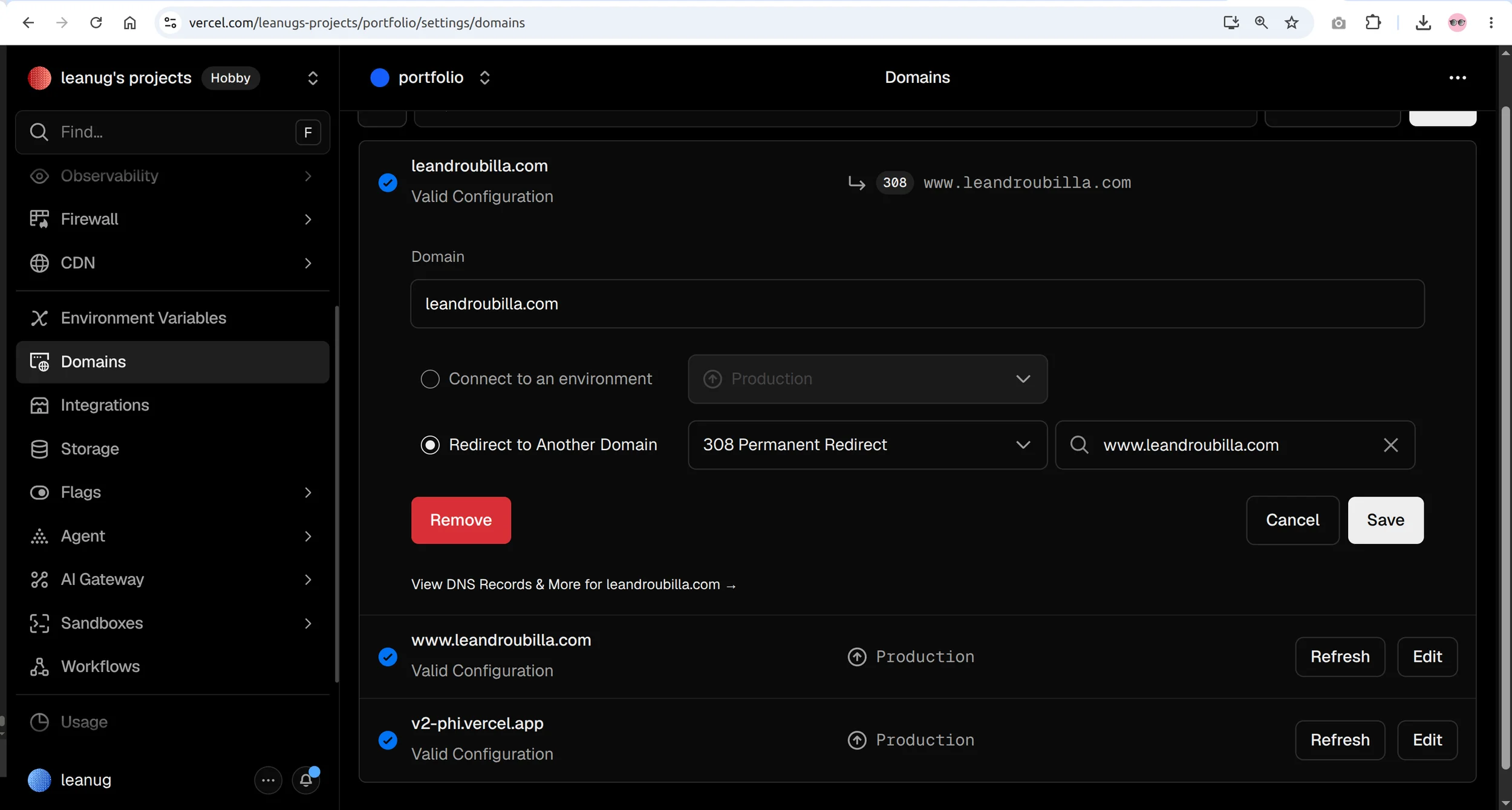Click the screenshot camera icon in browser toolbar
The image size is (1512, 810).
[1338, 23]
